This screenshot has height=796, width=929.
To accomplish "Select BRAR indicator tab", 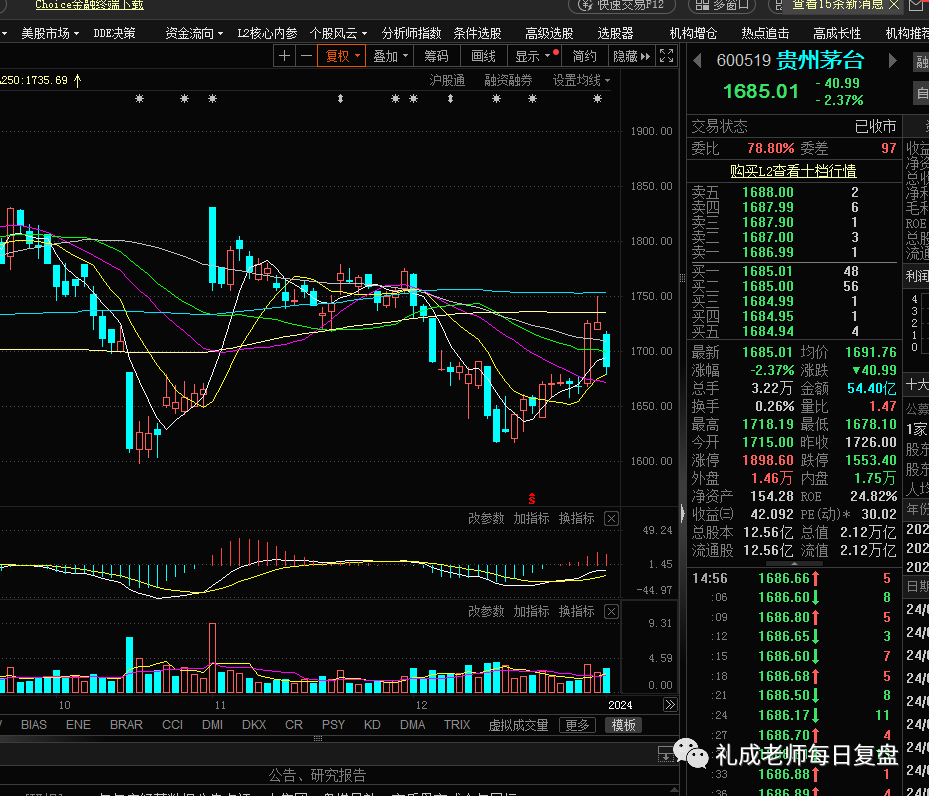I will (x=126, y=725).
